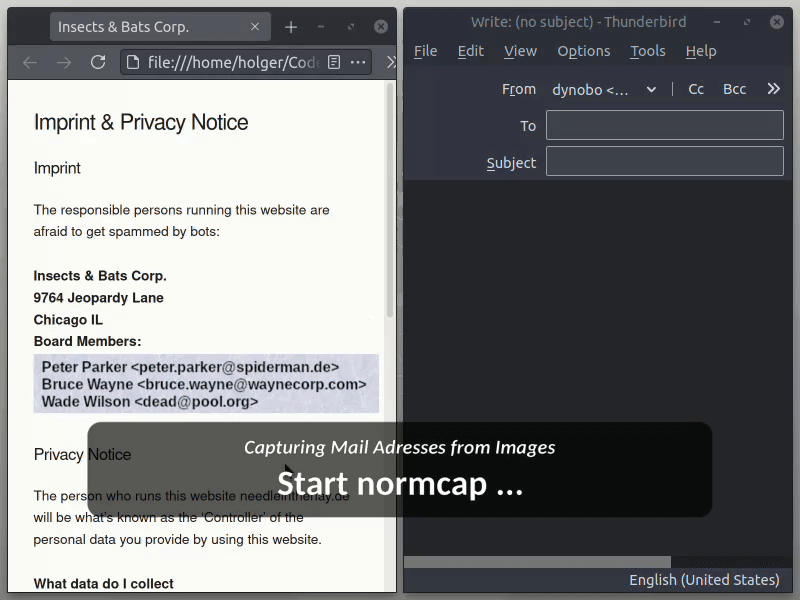The height and width of the screenshot is (600, 800).
Task: Navigate forward using the forward arrow
Action: pyautogui.click(x=63, y=62)
